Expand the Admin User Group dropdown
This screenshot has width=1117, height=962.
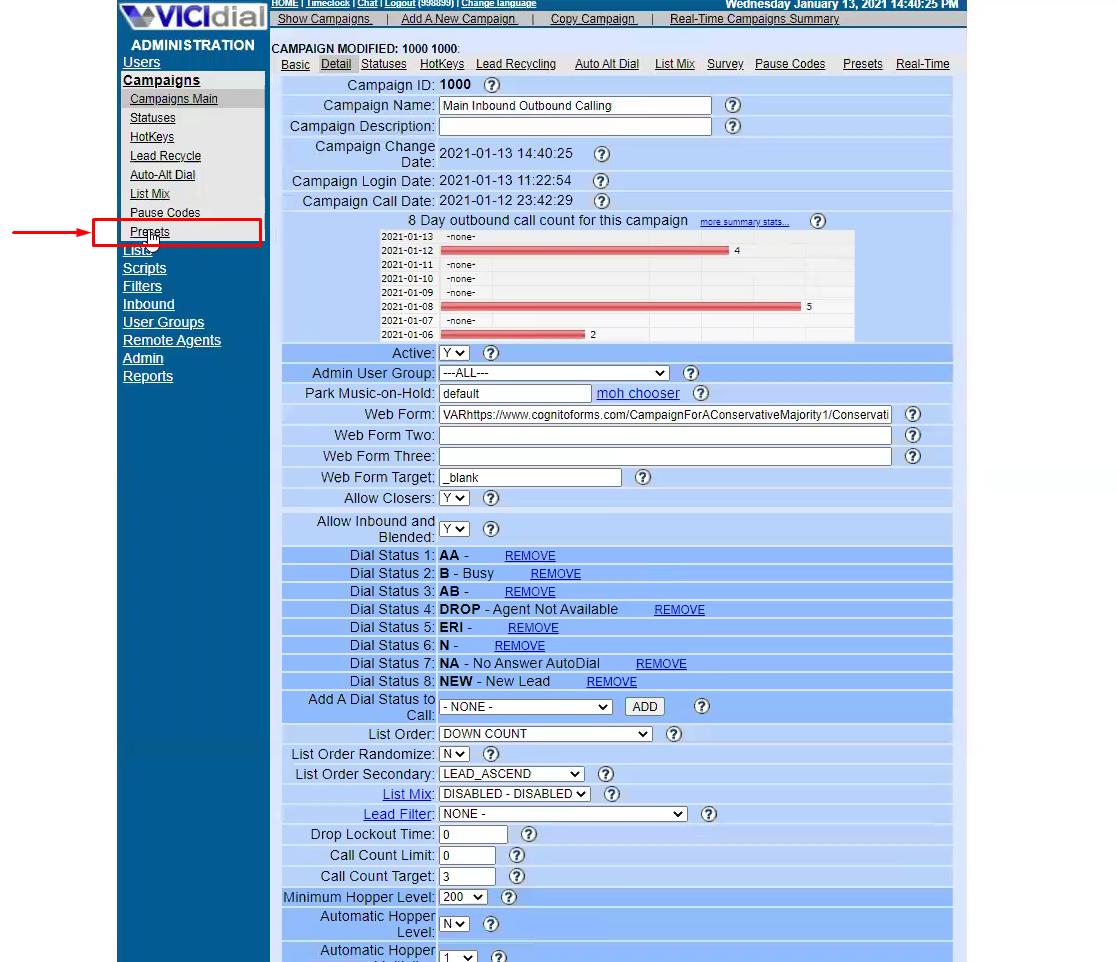pos(554,373)
